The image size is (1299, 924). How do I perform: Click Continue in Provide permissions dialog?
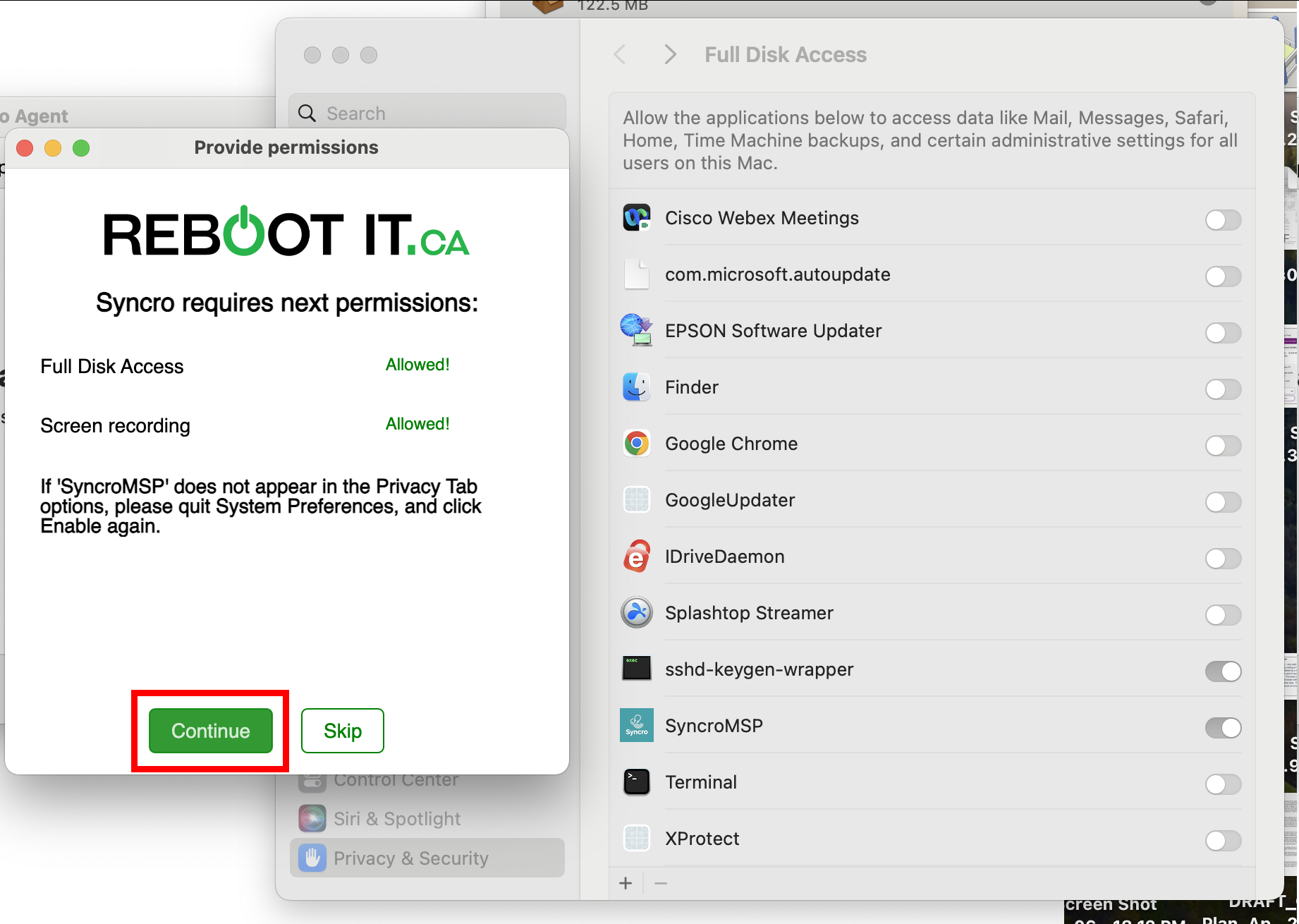[x=211, y=731]
